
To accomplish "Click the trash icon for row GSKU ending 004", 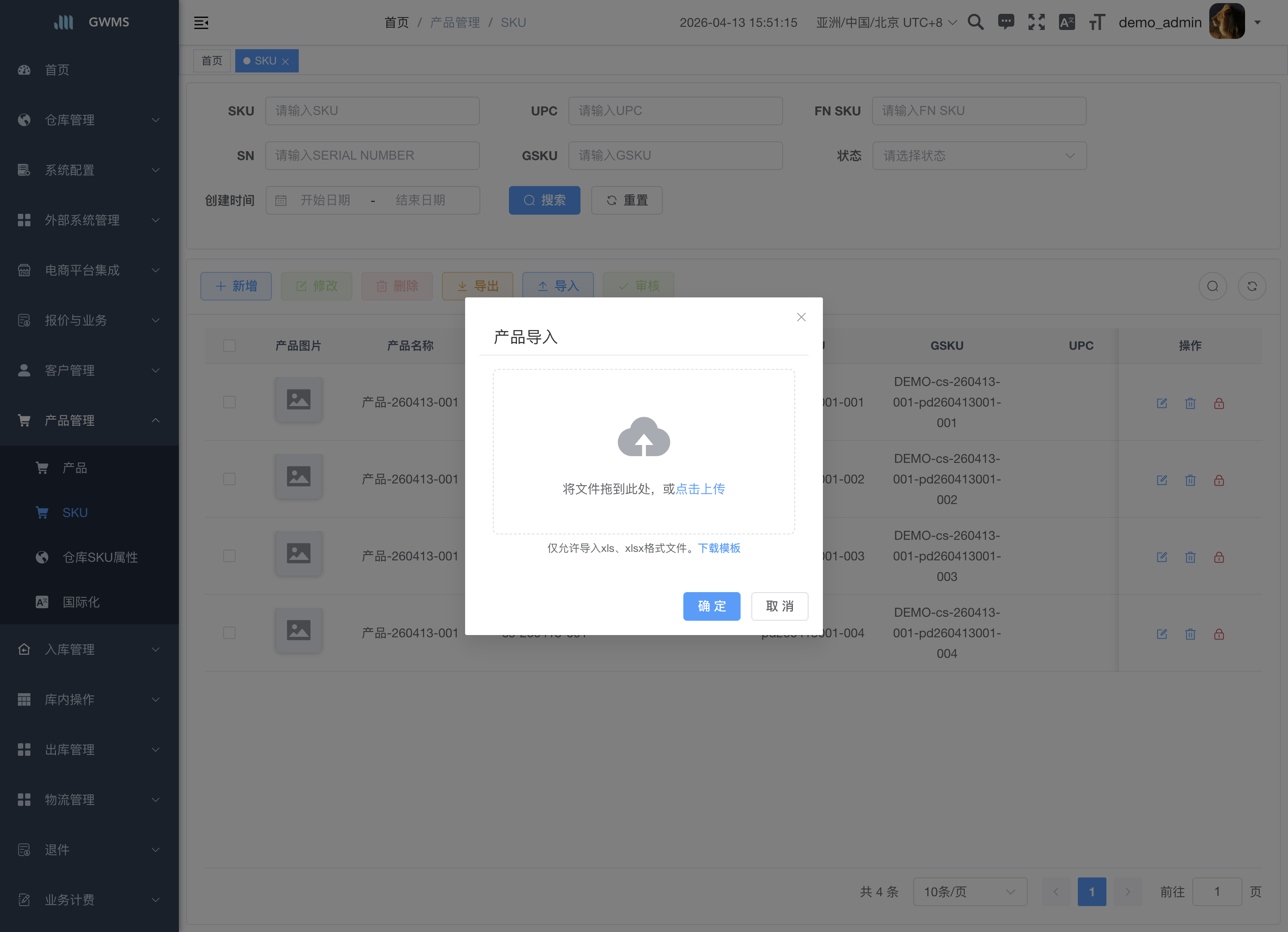I will pos(1190,634).
